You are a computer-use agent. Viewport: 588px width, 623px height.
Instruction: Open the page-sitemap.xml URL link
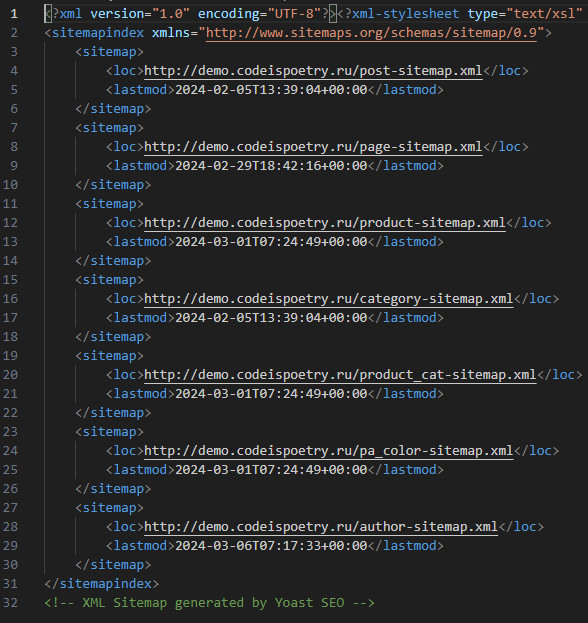313,147
